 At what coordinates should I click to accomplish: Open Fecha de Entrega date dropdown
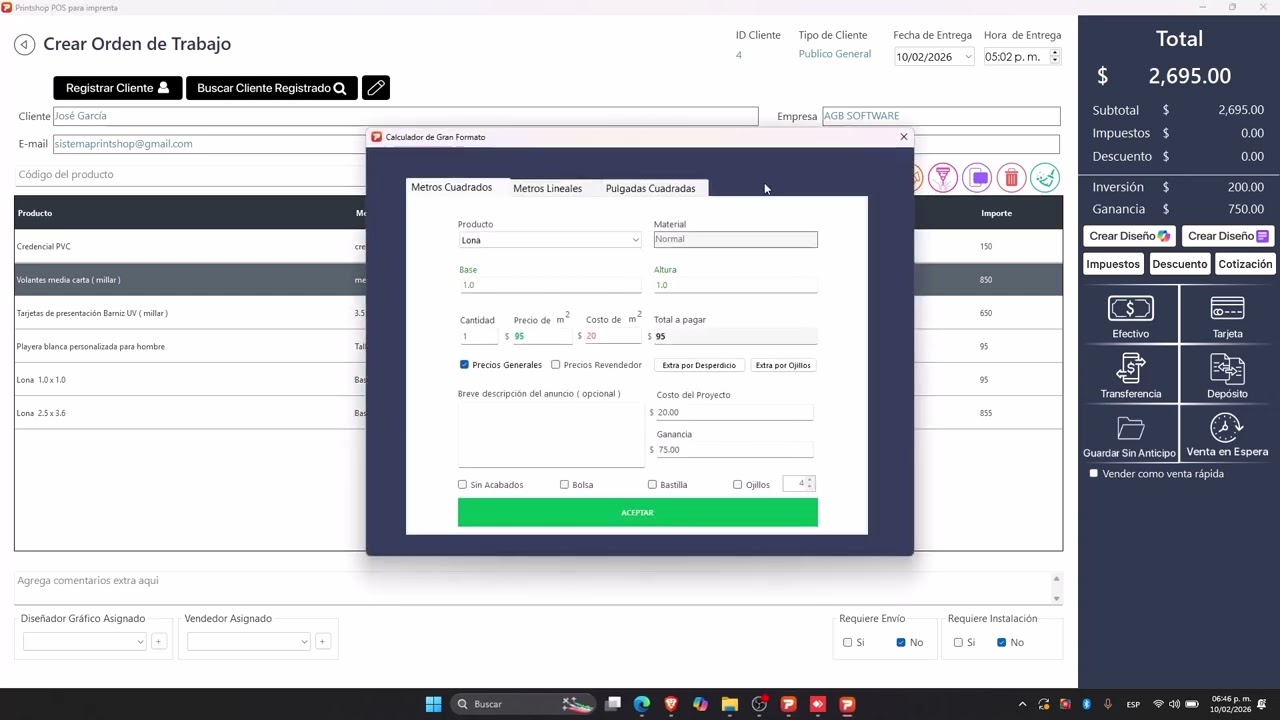point(967,57)
